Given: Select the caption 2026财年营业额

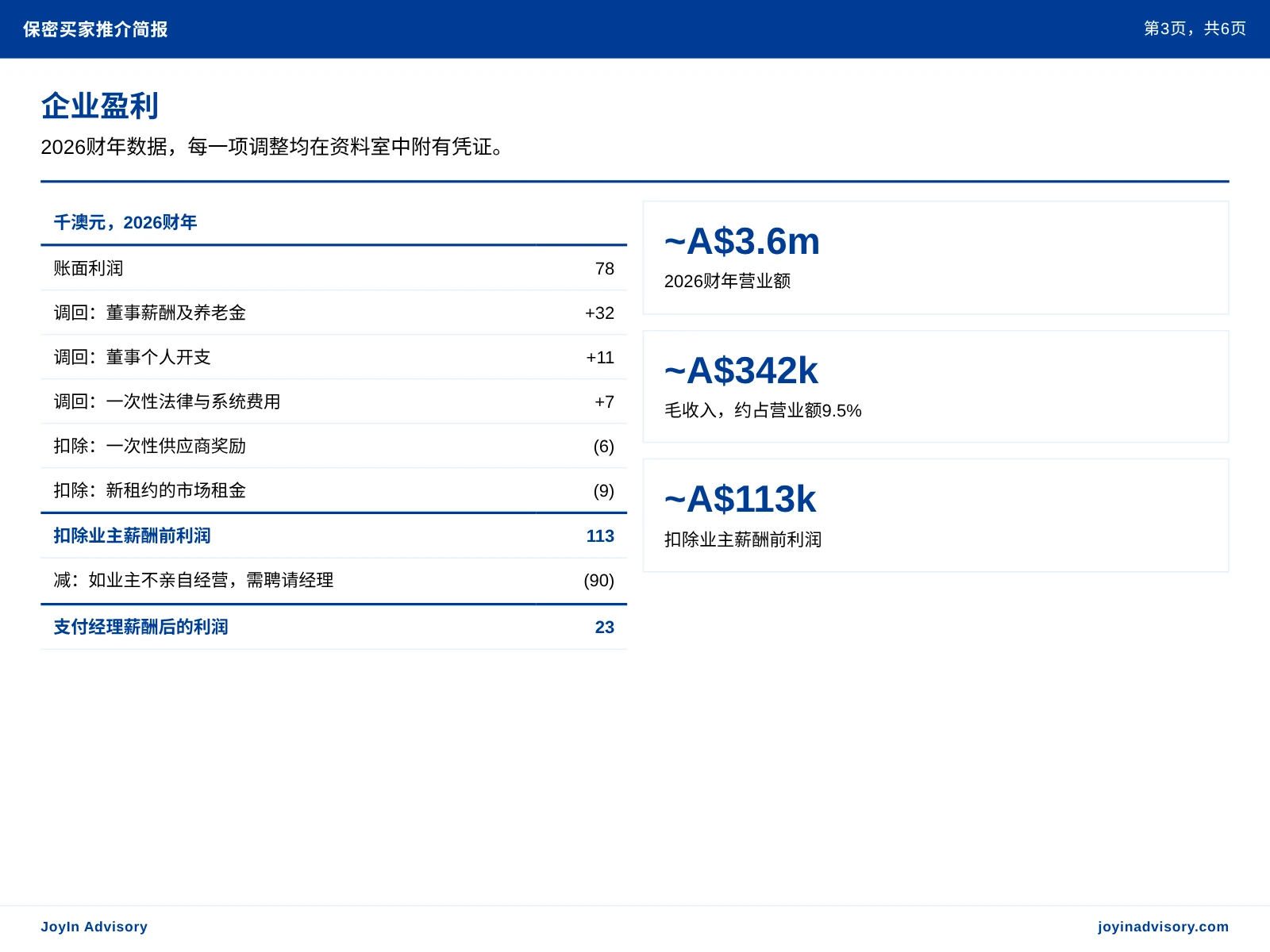Looking at the screenshot, I should click(x=727, y=281).
